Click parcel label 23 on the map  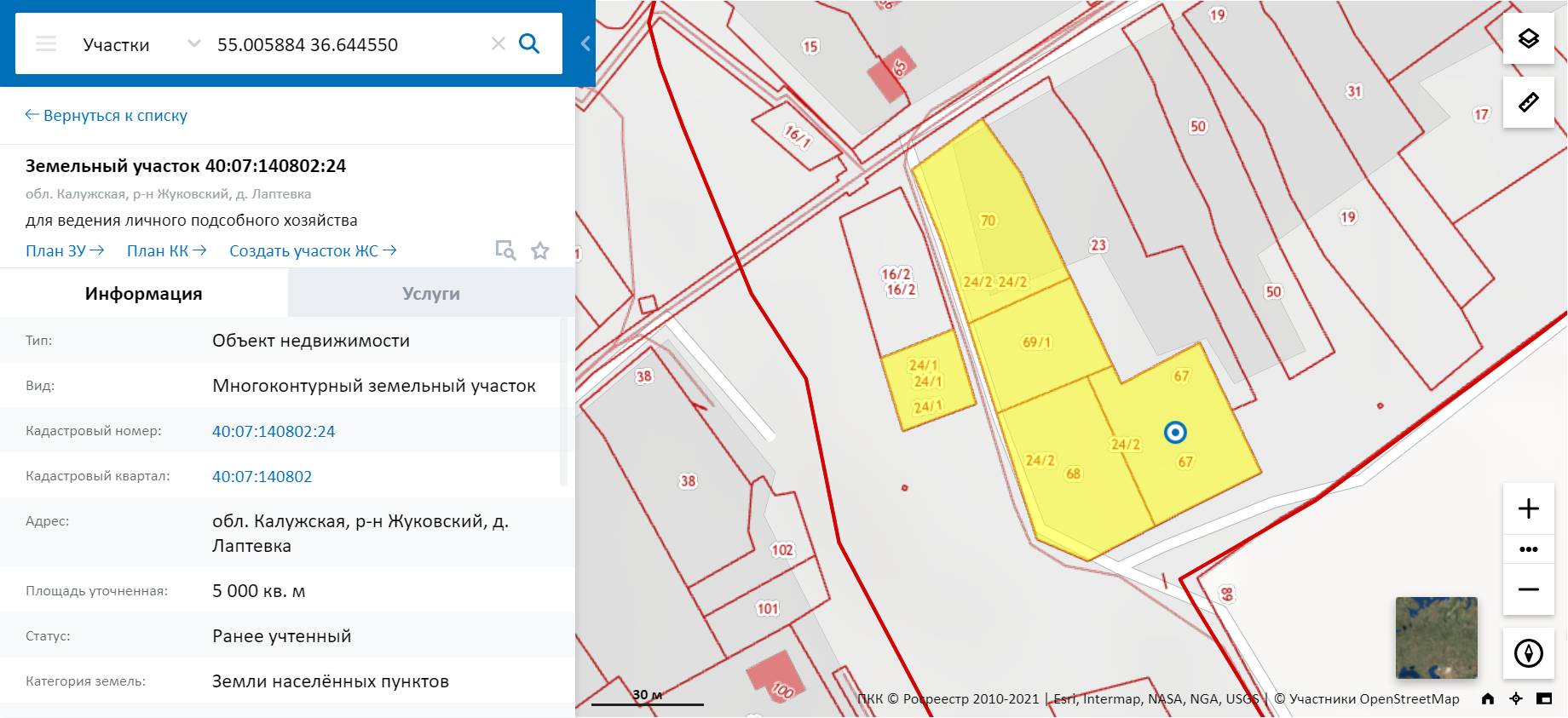tap(1098, 245)
